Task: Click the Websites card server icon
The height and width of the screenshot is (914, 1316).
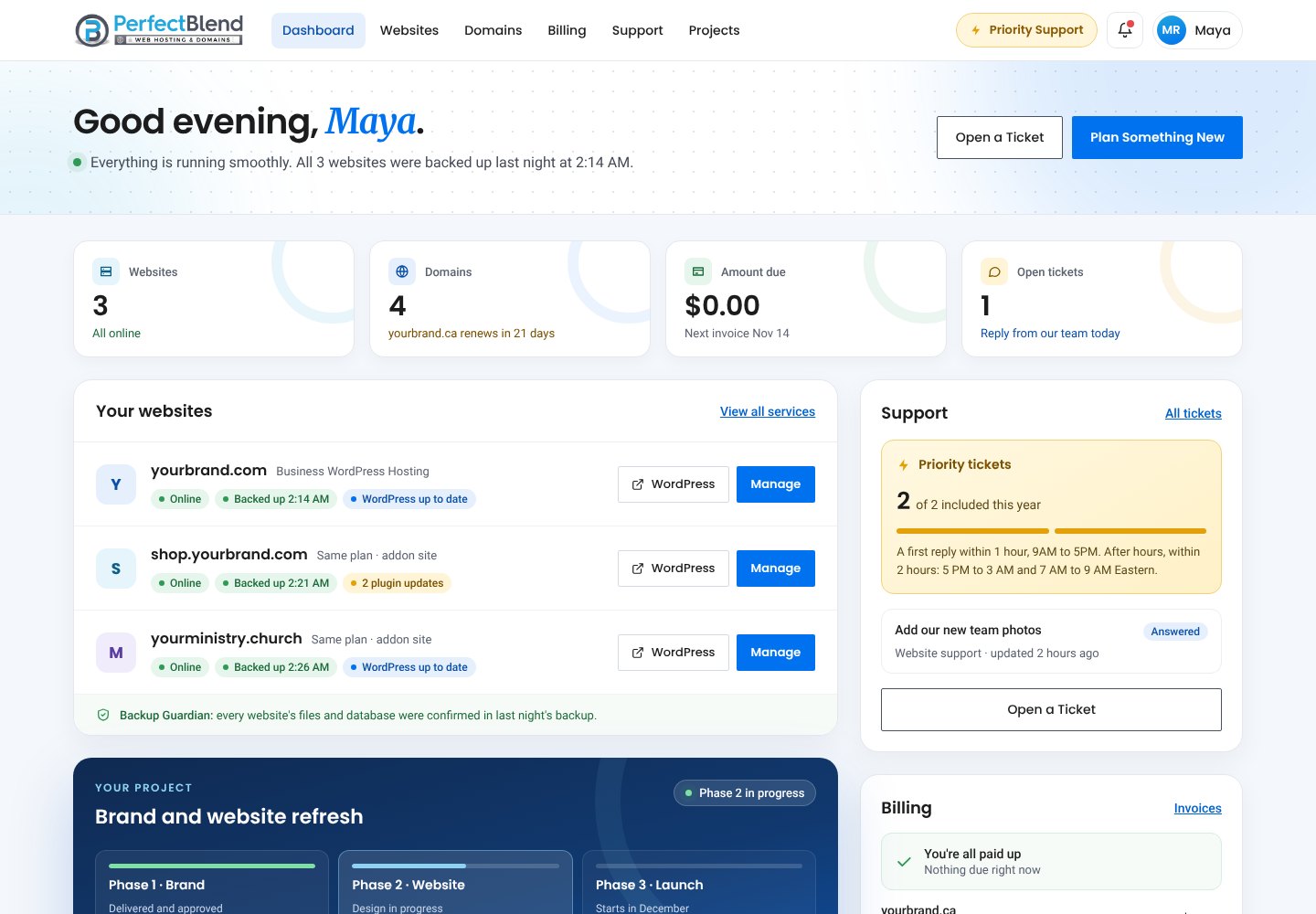Action: coord(106,271)
